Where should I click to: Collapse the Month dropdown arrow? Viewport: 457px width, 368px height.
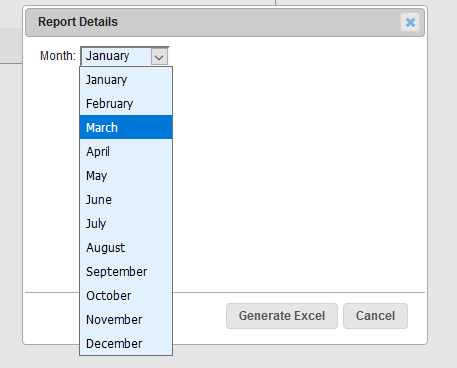(159, 57)
